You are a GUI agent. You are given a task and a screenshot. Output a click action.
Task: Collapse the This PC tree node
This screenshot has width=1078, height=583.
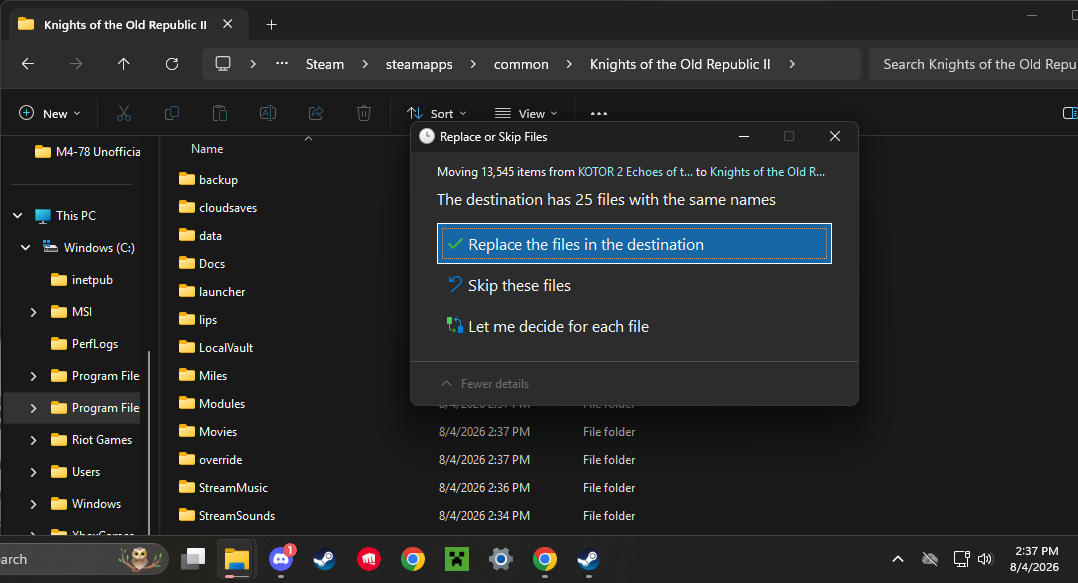(x=18, y=216)
